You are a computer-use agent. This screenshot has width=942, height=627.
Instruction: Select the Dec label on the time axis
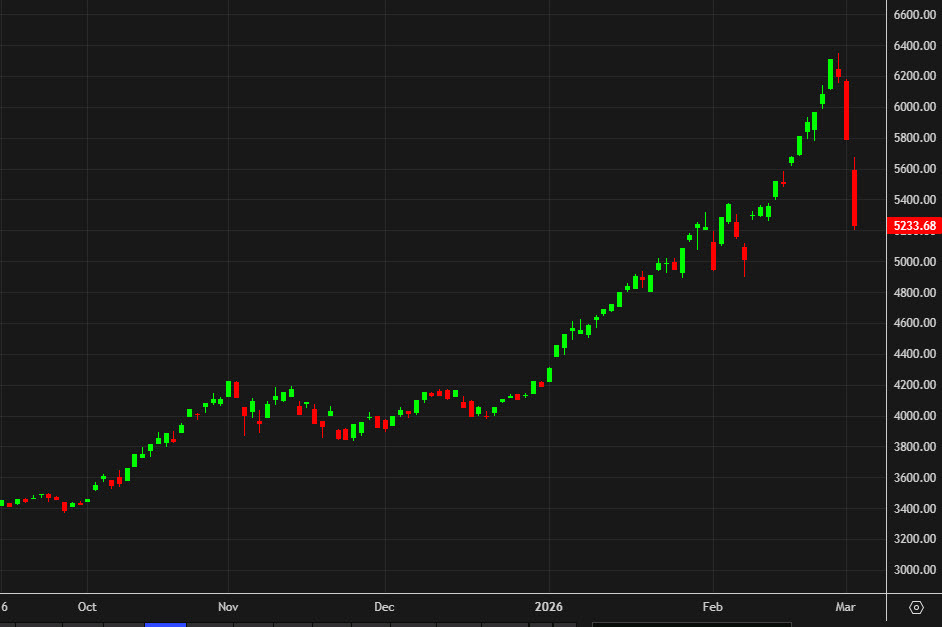(x=384, y=606)
